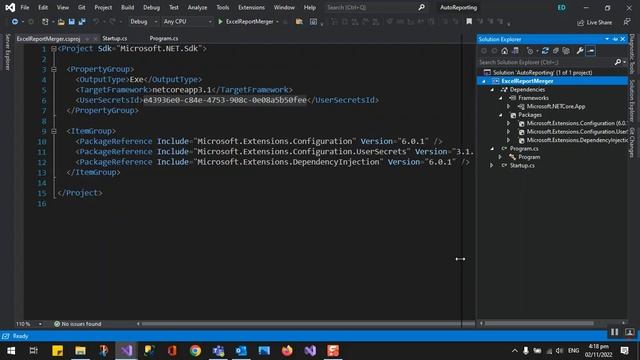The width and height of the screenshot is (640, 360).
Task: Collapse the Project element fold on line 1
Action: pos(53,49)
